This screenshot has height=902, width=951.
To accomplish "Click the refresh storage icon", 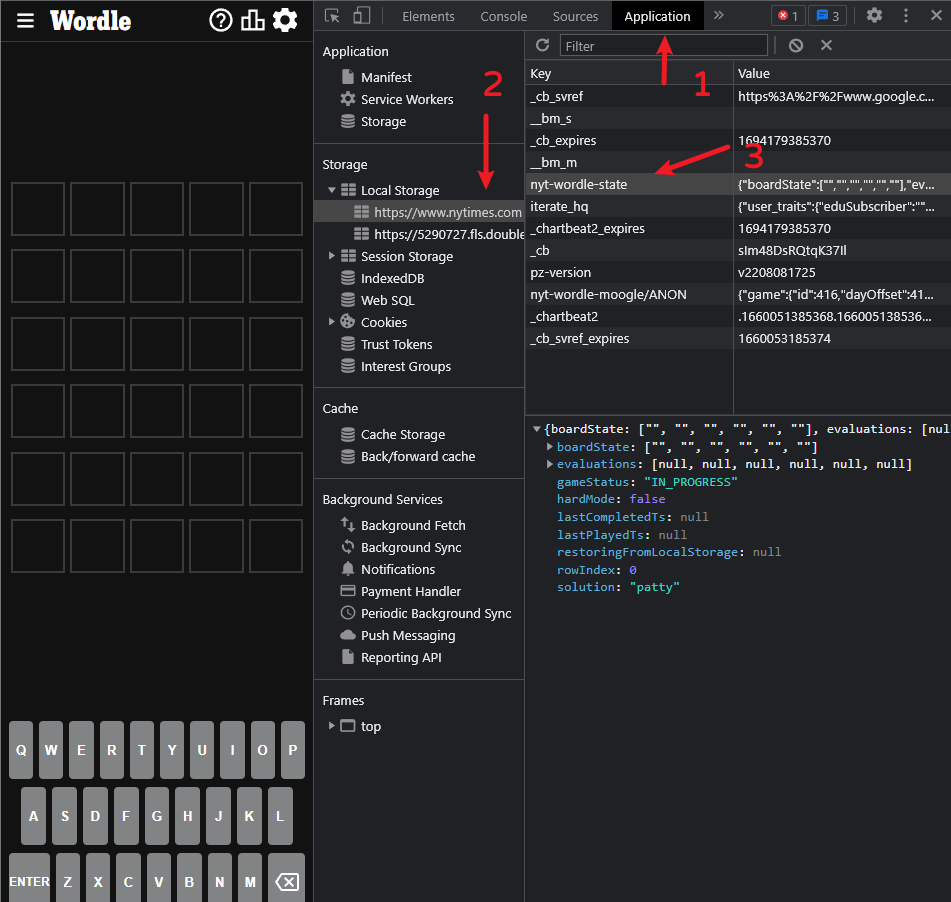I will point(543,45).
